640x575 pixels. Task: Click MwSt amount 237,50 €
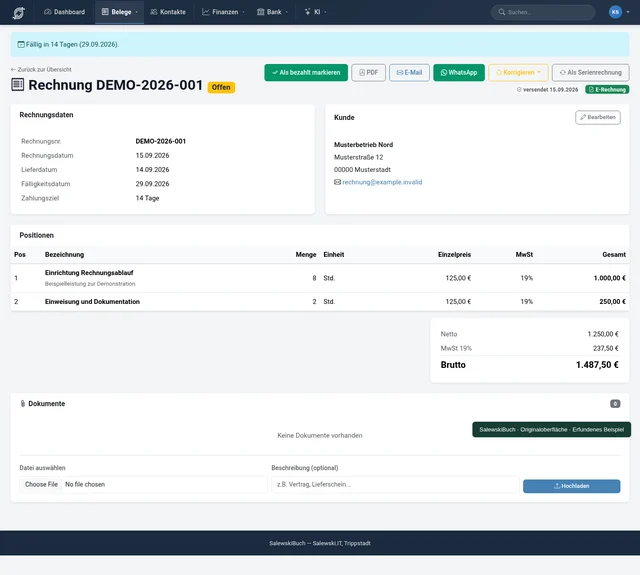606,349
